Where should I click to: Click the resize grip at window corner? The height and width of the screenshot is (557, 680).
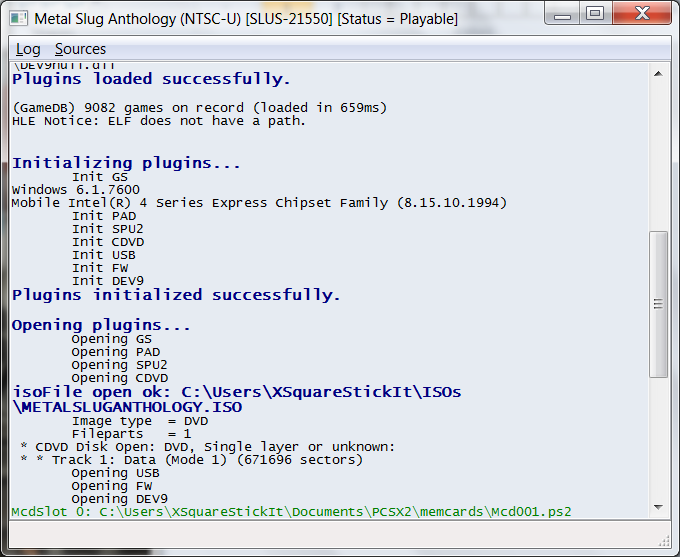tap(664, 541)
